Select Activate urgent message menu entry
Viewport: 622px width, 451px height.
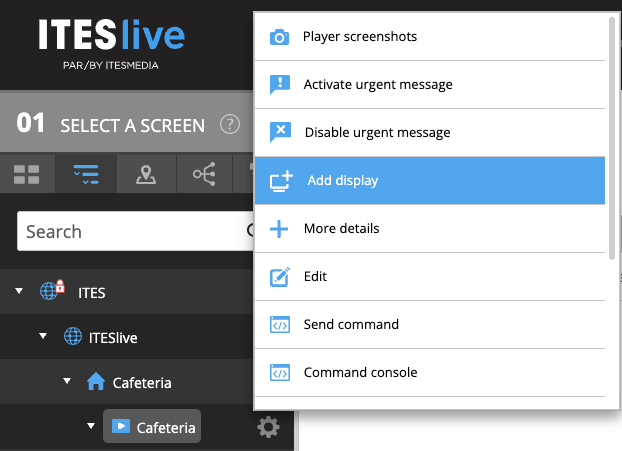tap(377, 85)
